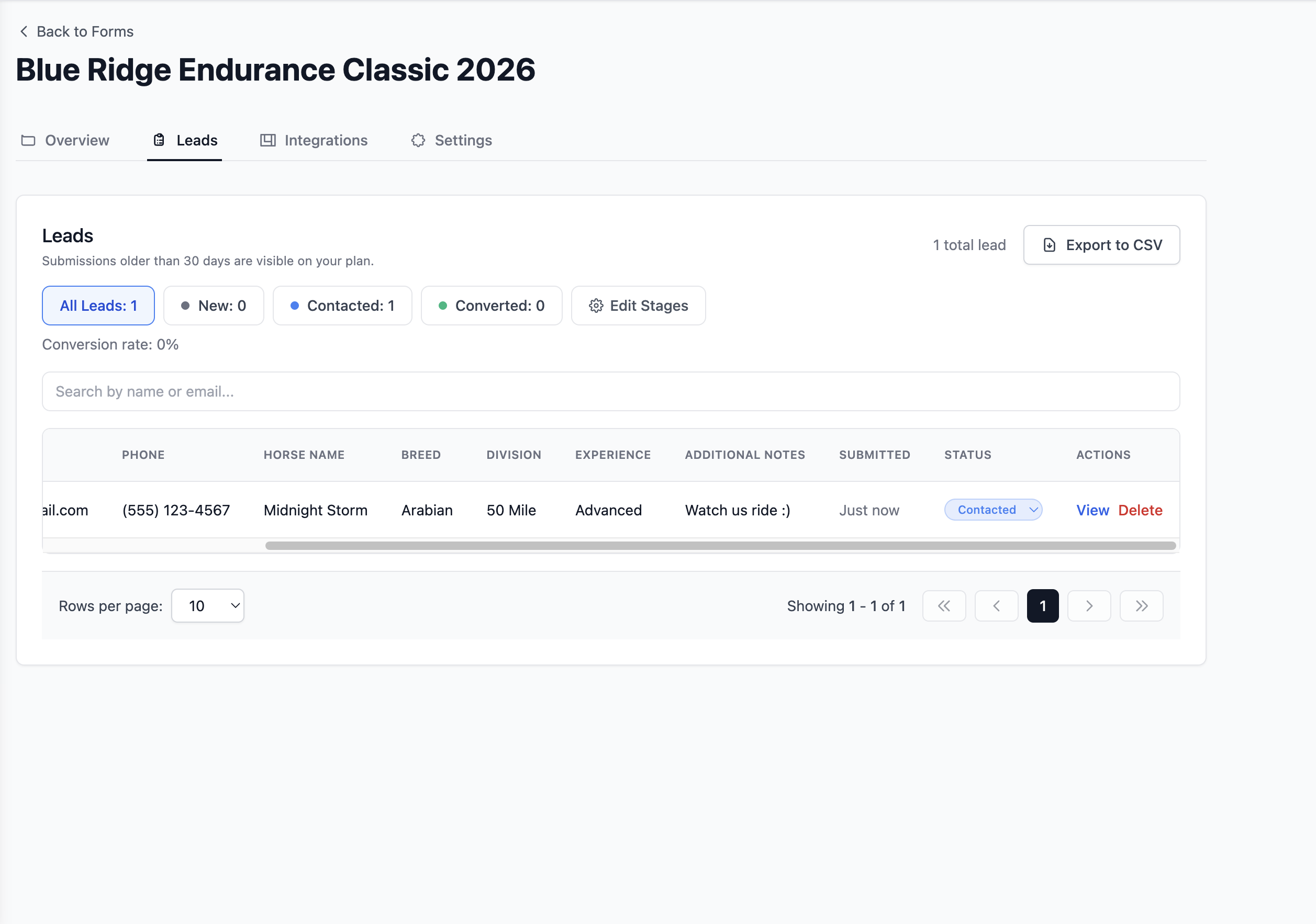Viewport: 1316px width, 924px height.
Task: Open the Overview tab
Action: [x=65, y=140]
